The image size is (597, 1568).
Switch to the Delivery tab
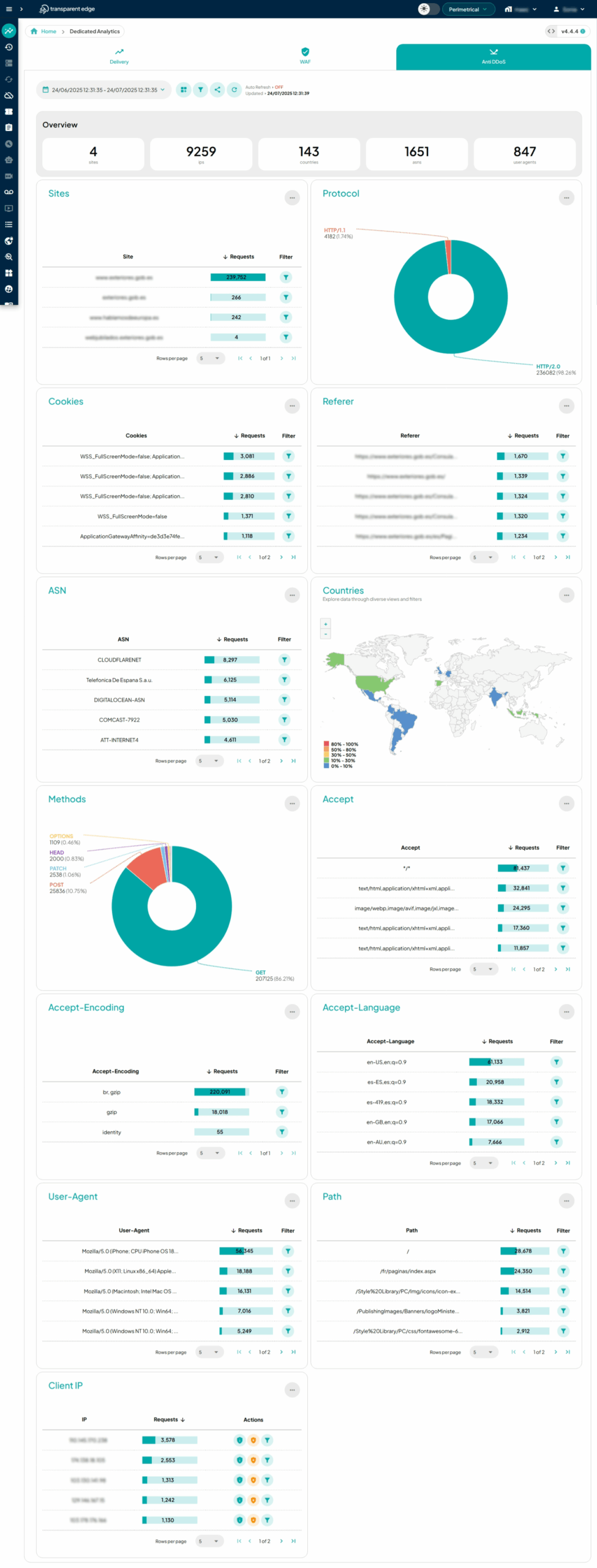coord(119,56)
